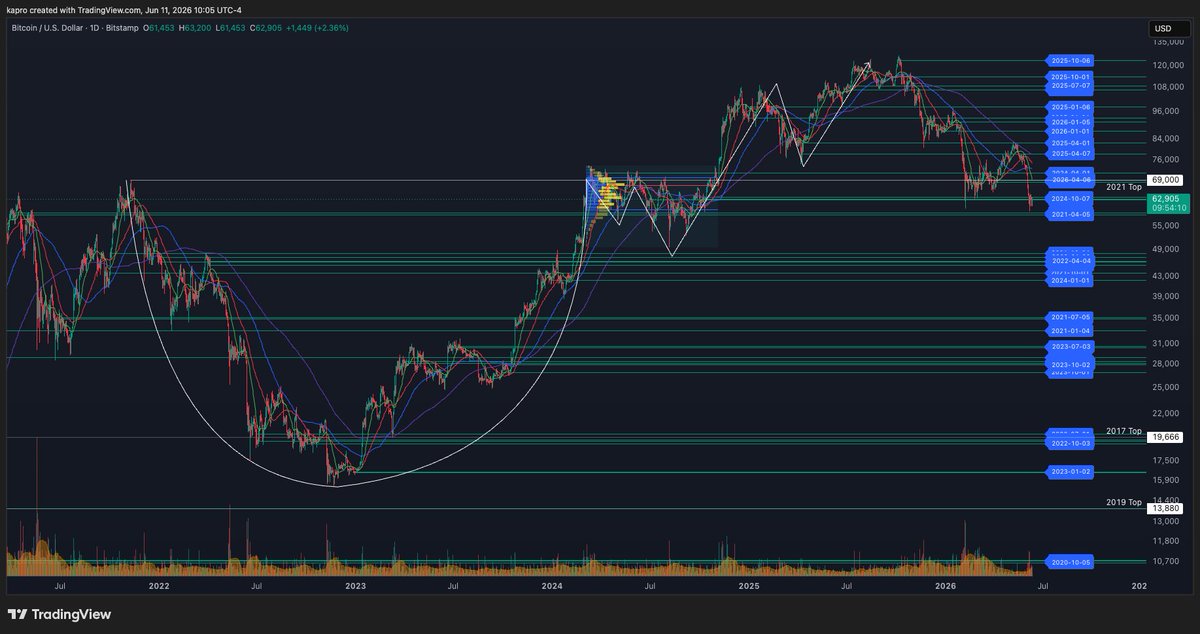The width and height of the screenshot is (1200, 634).
Task: Select the 2022-04-04 level label
Action: pyautogui.click(x=1071, y=260)
